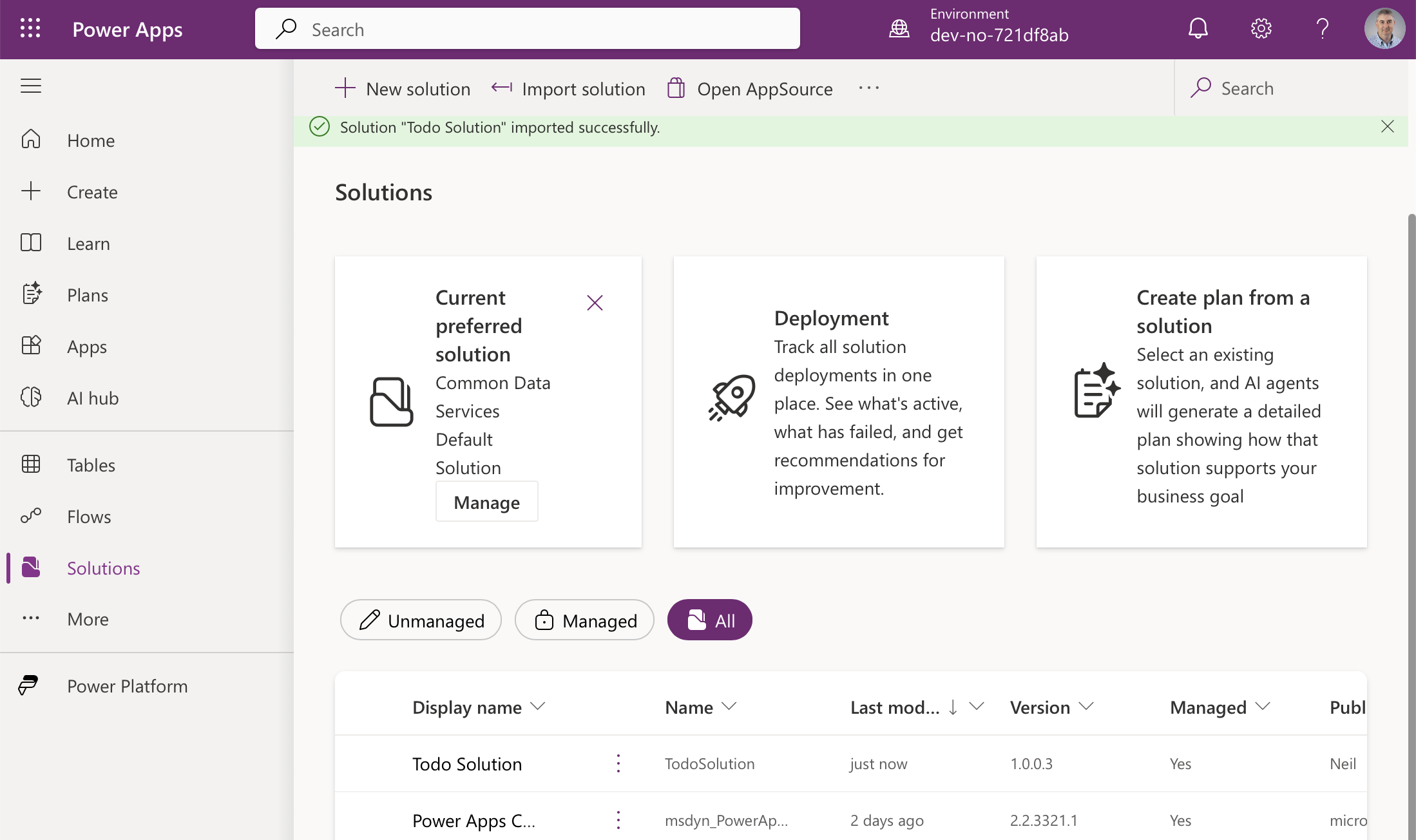
Task: Click the Solutions sidebar icon
Action: point(31,568)
